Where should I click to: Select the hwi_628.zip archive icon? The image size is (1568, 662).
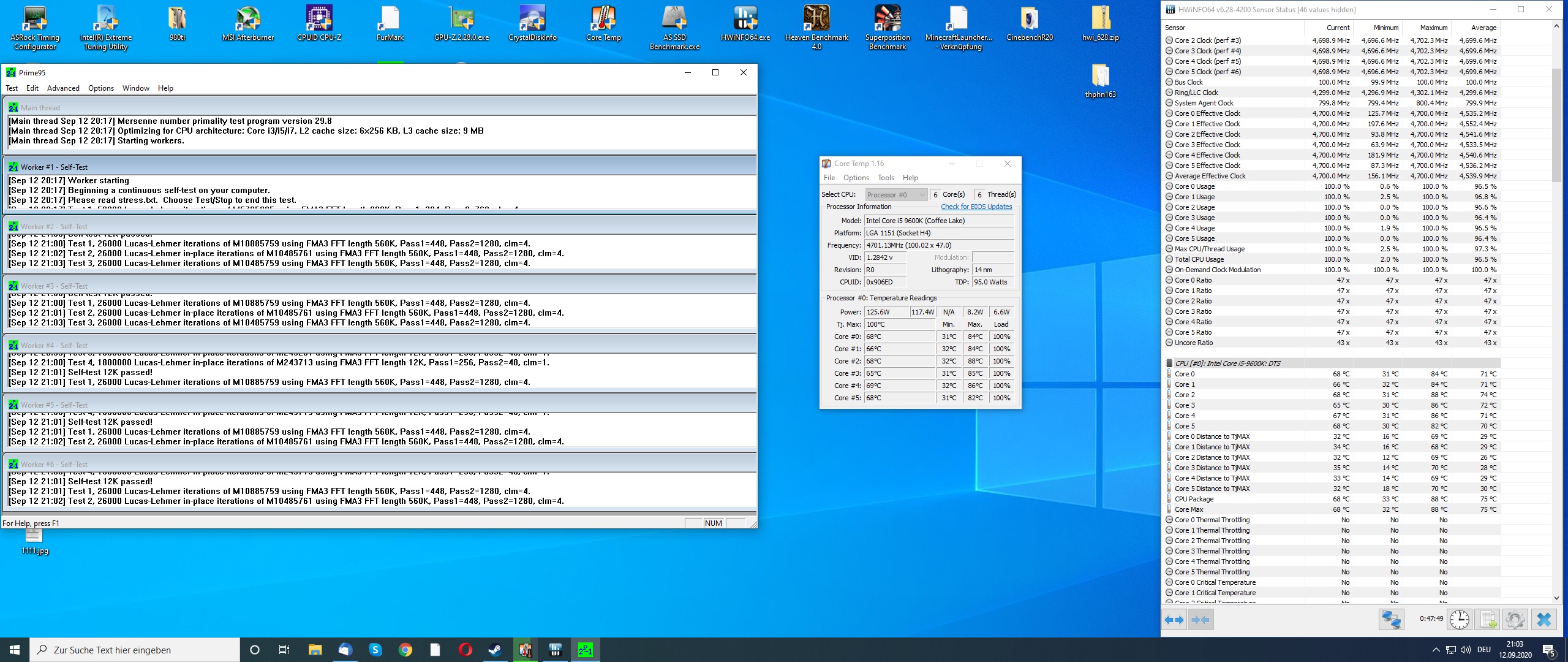(1101, 25)
